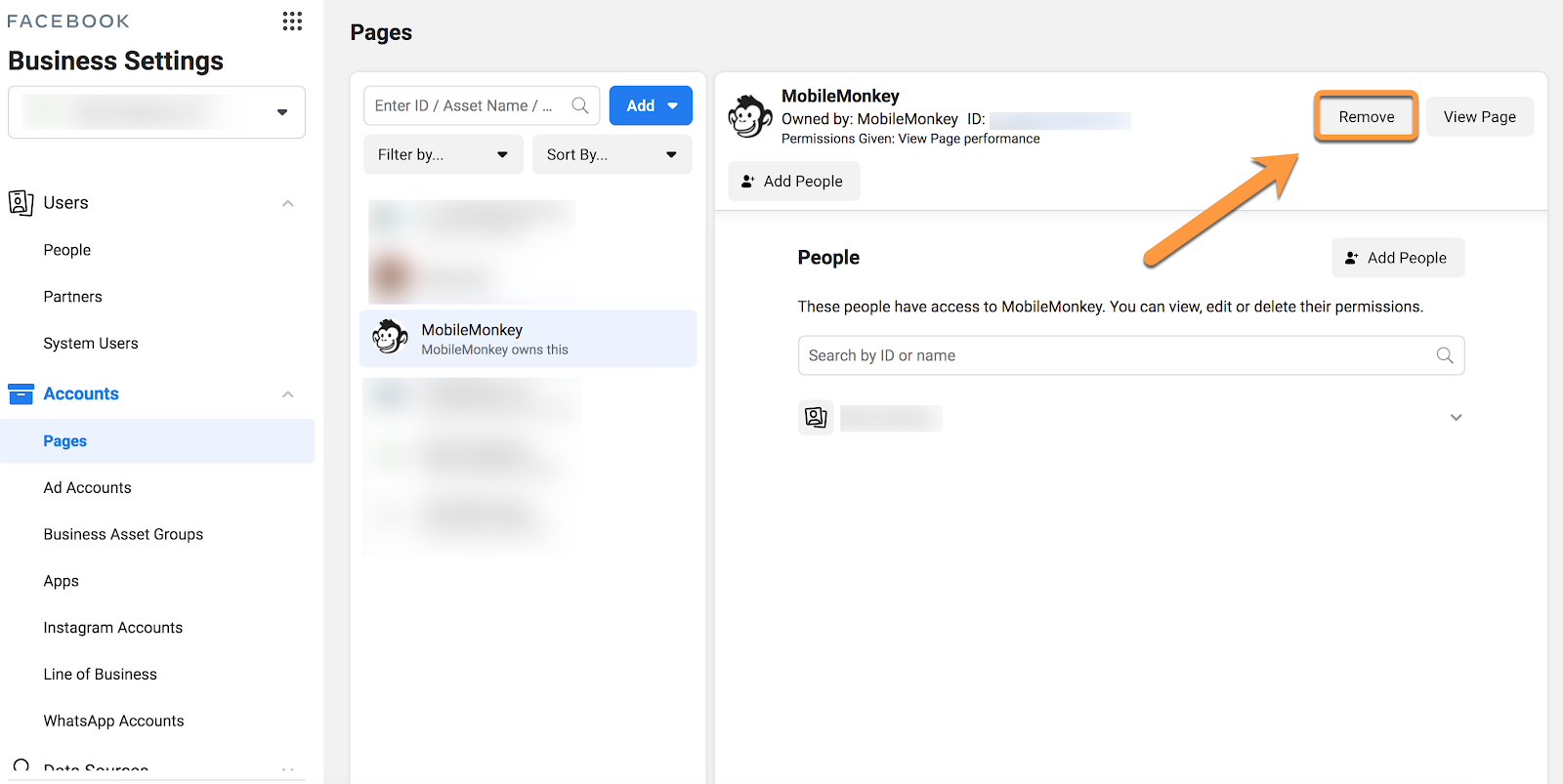
Task: Open Business Asset Groups
Action: click(x=123, y=534)
